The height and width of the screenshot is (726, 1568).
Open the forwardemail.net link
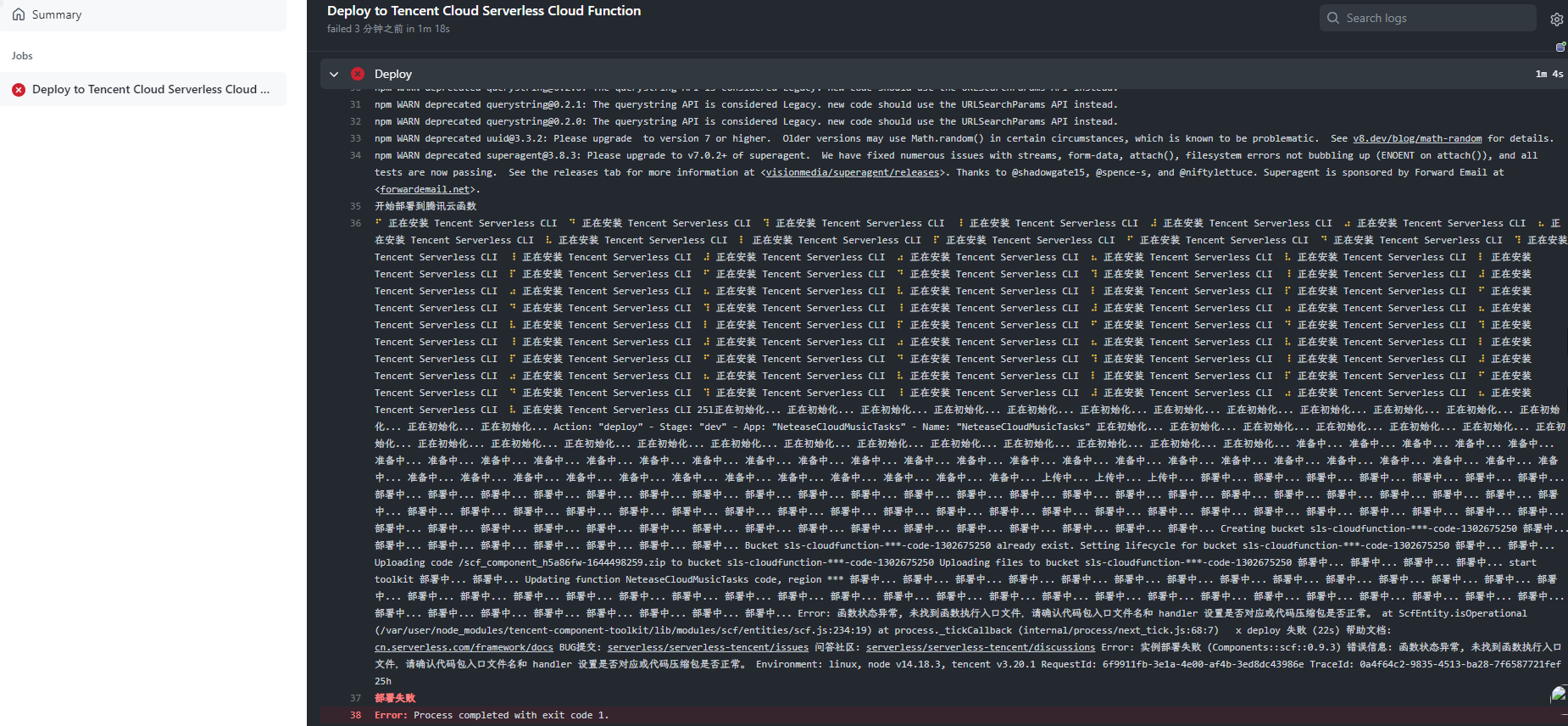(425, 189)
